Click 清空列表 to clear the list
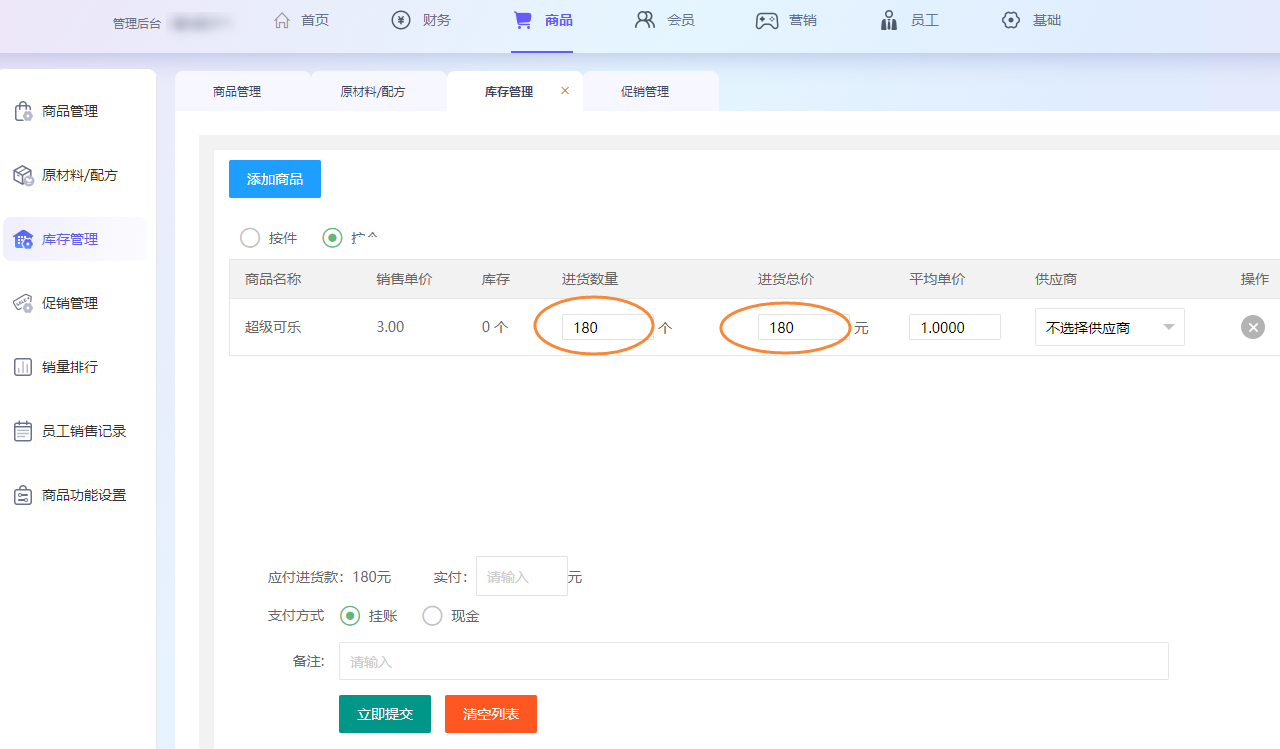 491,714
